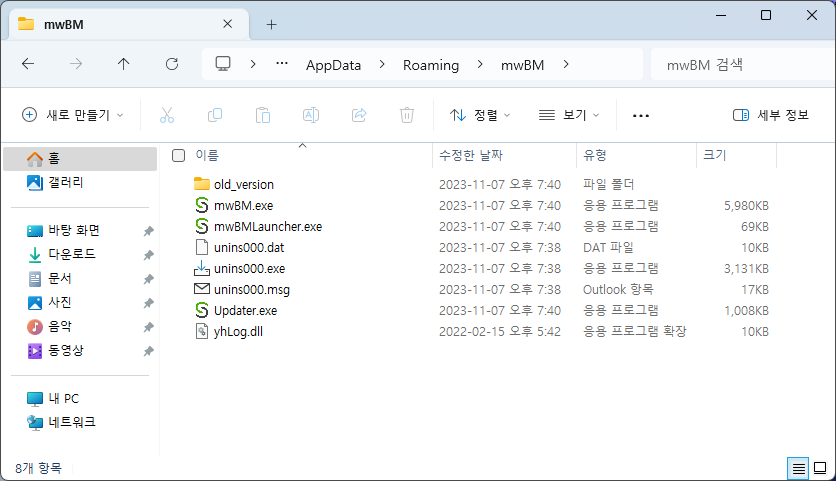Switch to large icons view in status bar
This screenshot has width=836, height=481.
click(820, 469)
